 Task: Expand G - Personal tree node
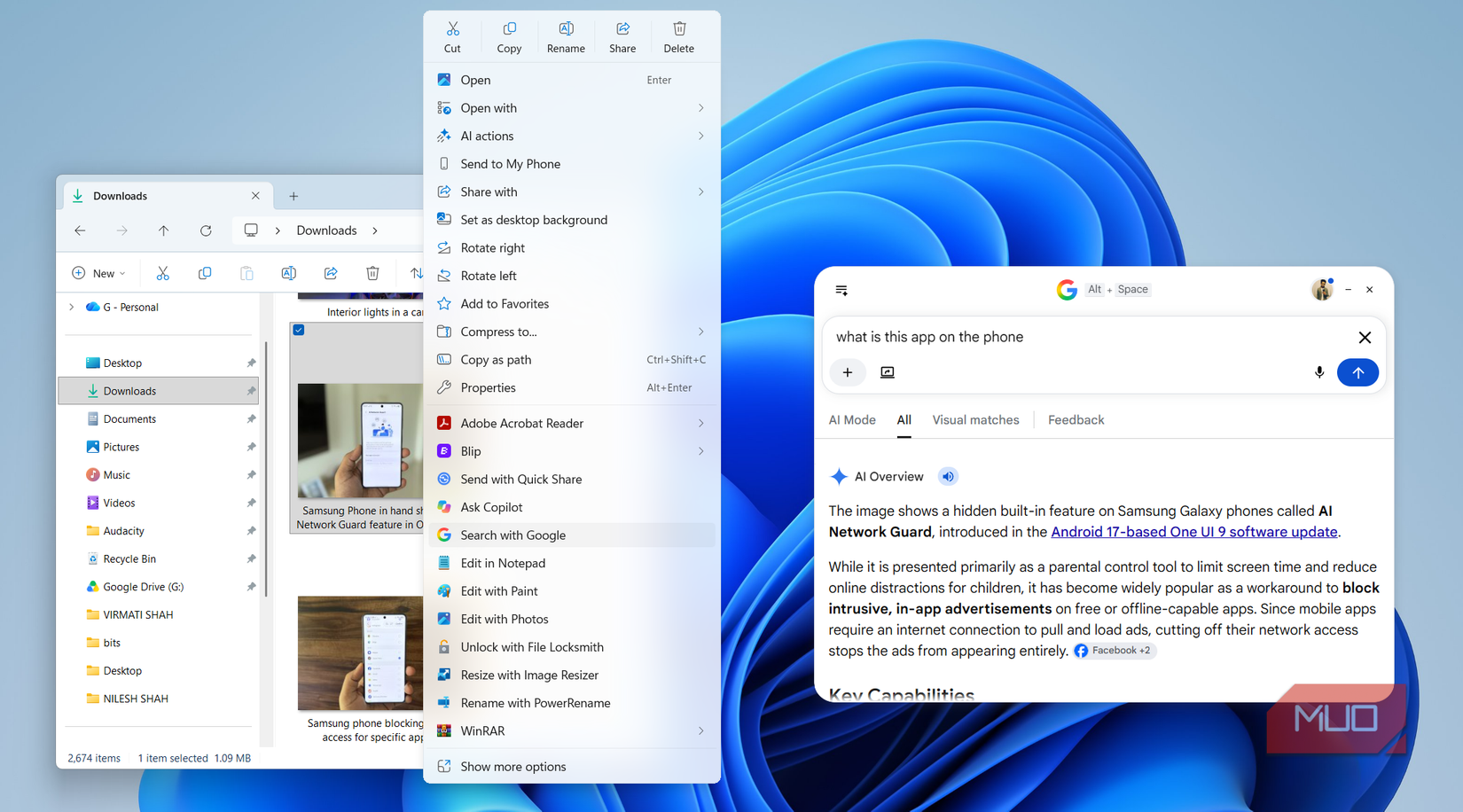pyautogui.click(x=72, y=307)
